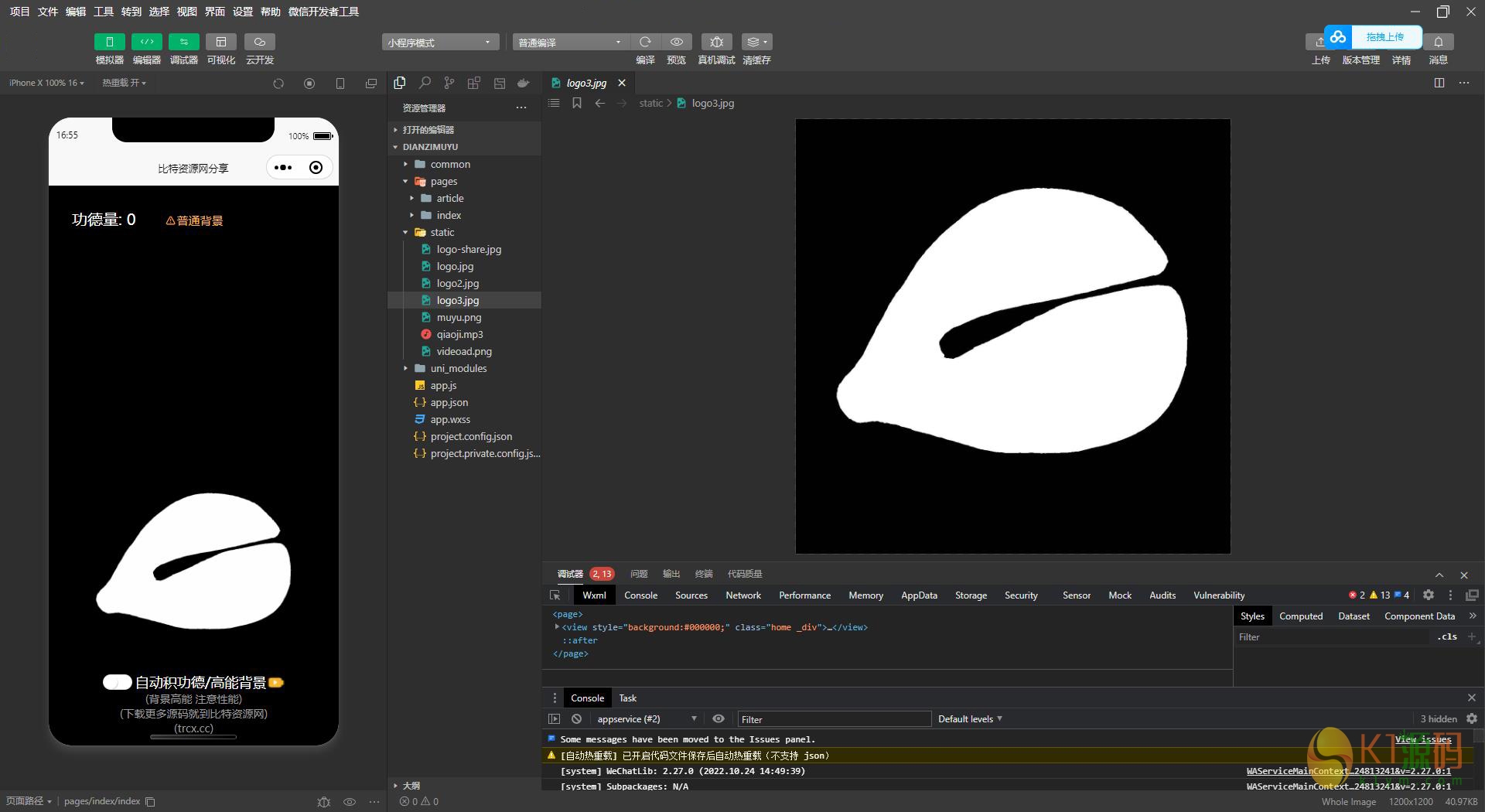This screenshot has height=812, width=1485.
Task: Open real device debugging (真机调试)
Action: point(716,42)
